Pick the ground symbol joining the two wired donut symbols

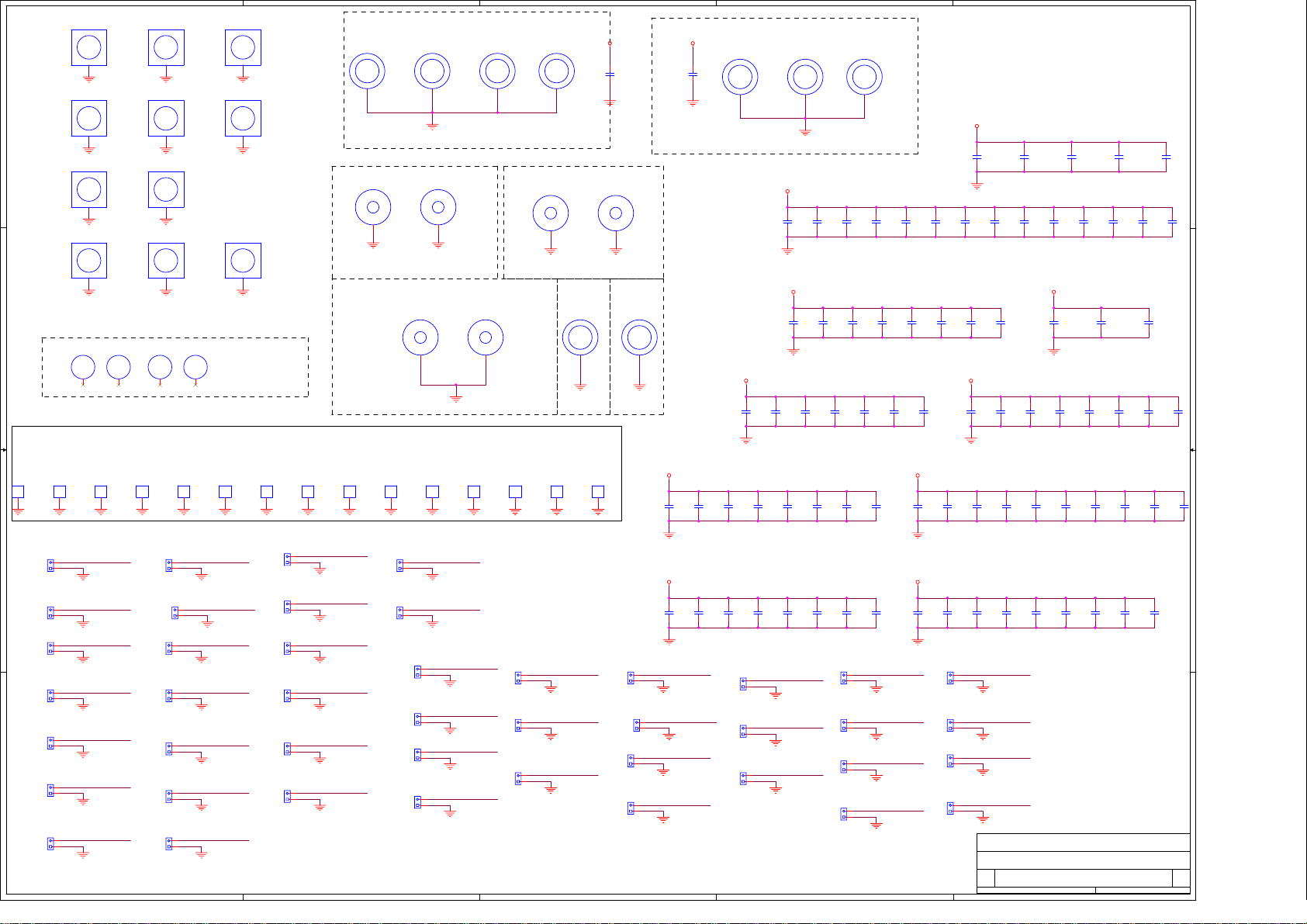456,398
